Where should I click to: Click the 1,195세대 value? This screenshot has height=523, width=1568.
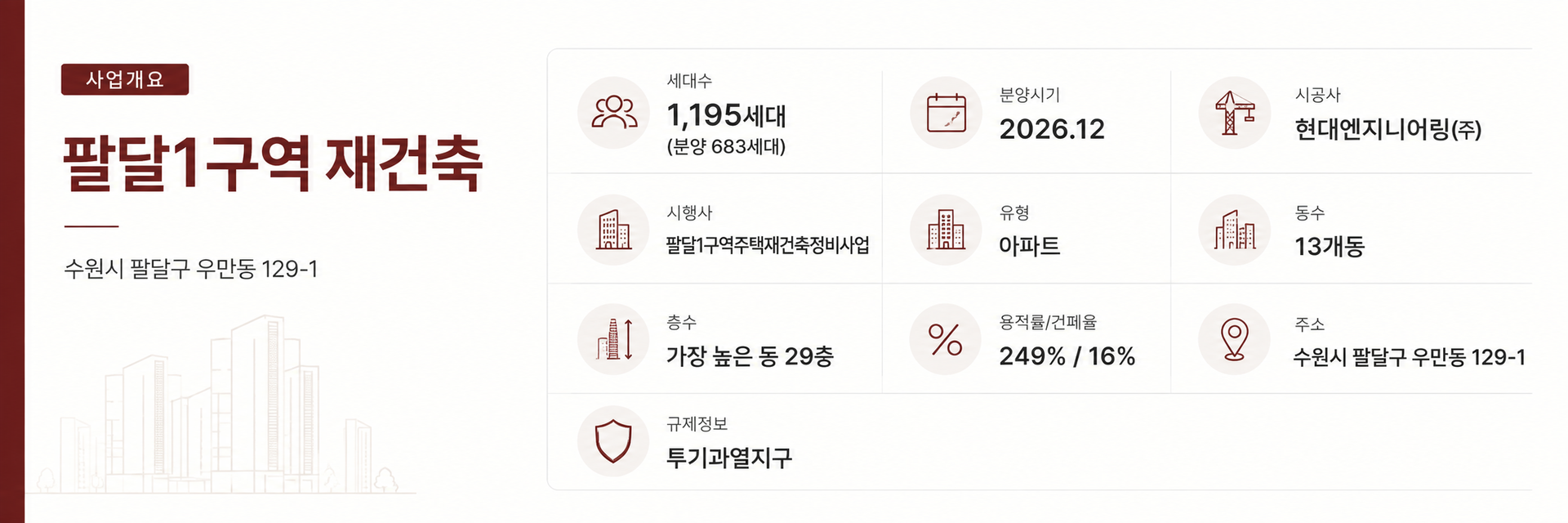pos(726,115)
